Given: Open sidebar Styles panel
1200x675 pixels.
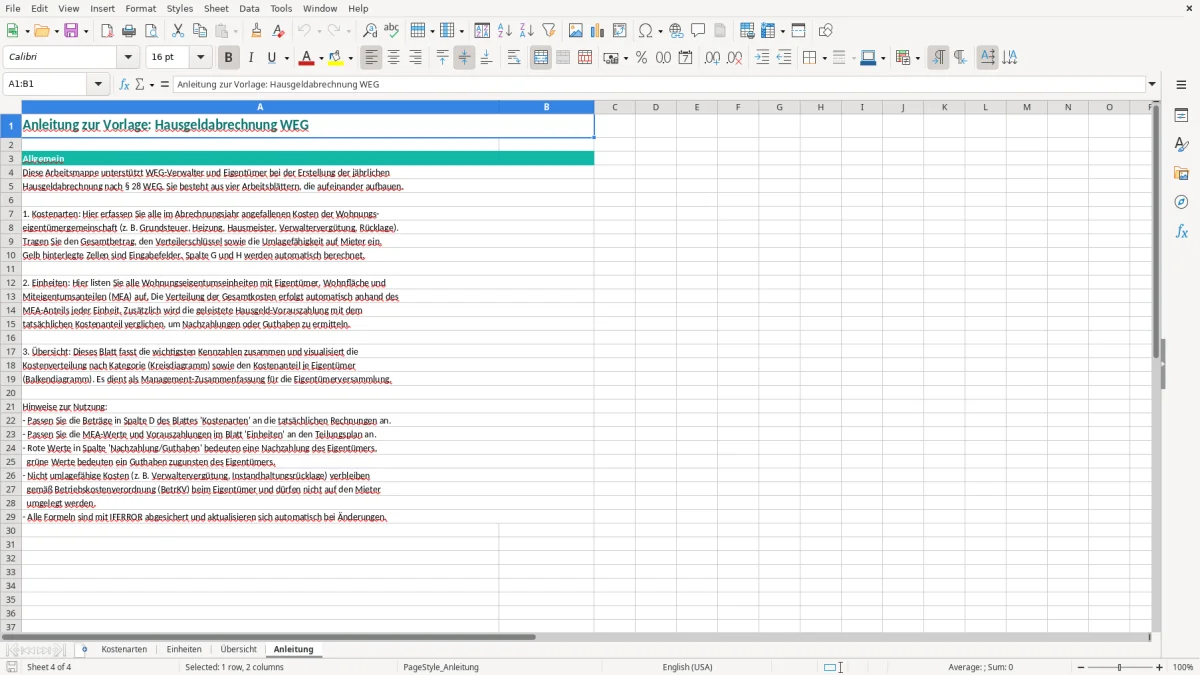Looking at the screenshot, I should point(1181,144).
